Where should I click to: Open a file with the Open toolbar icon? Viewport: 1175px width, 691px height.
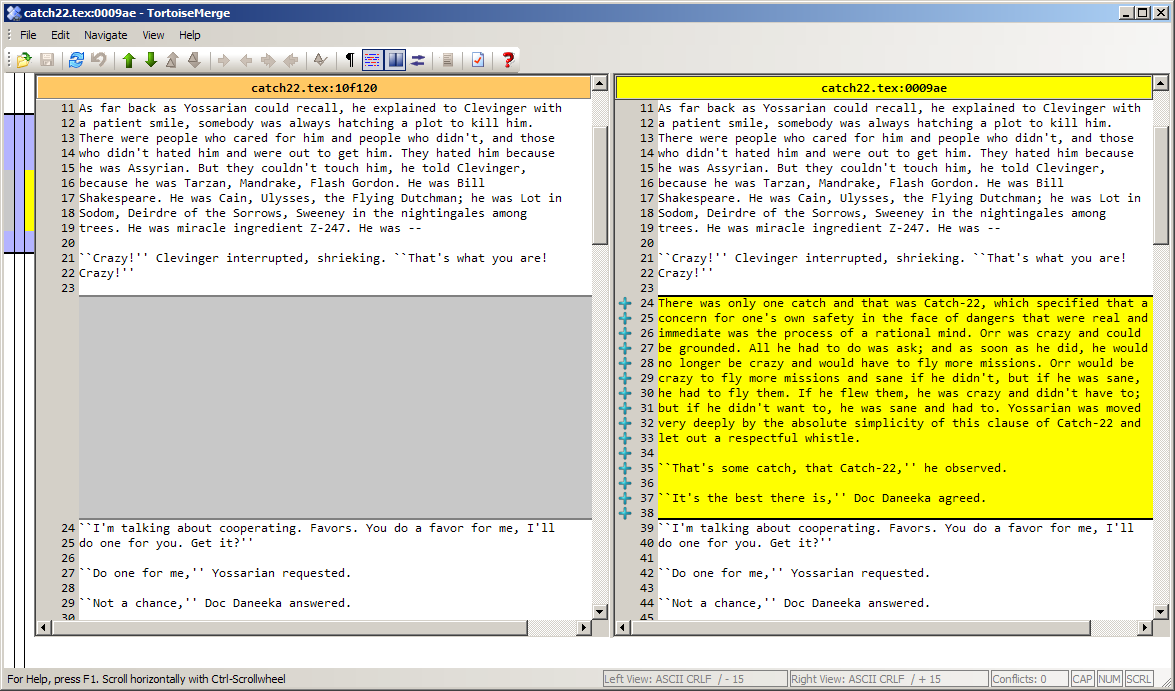pyautogui.click(x=24, y=60)
